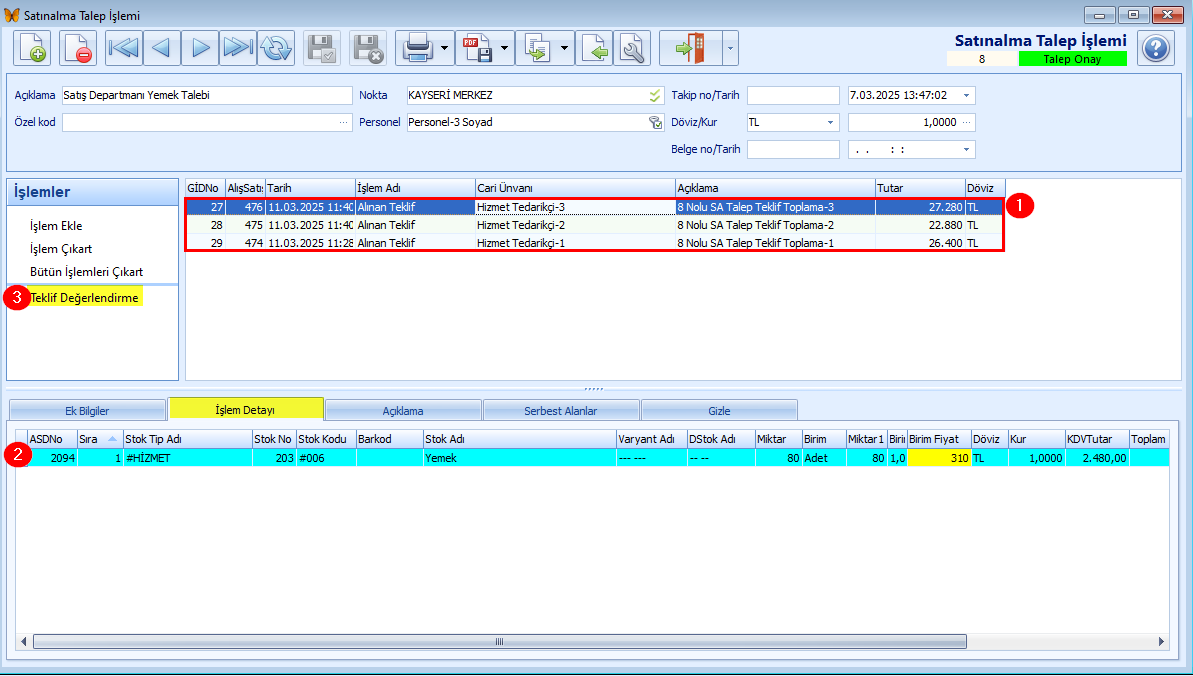Select the Hizmet Tedarikçi-2 row
Screen dimensions: 1193x676
tap(595, 225)
